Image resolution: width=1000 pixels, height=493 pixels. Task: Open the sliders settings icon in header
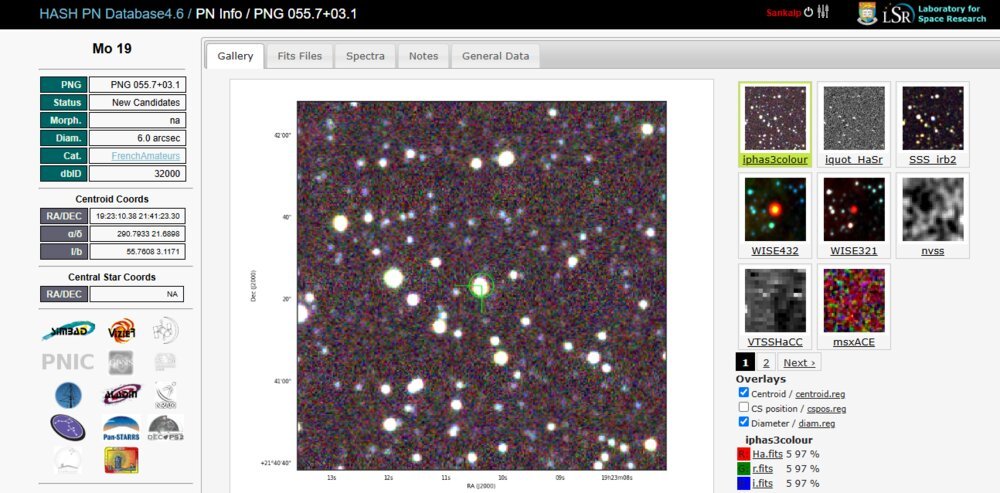pyautogui.click(x=823, y=12)
